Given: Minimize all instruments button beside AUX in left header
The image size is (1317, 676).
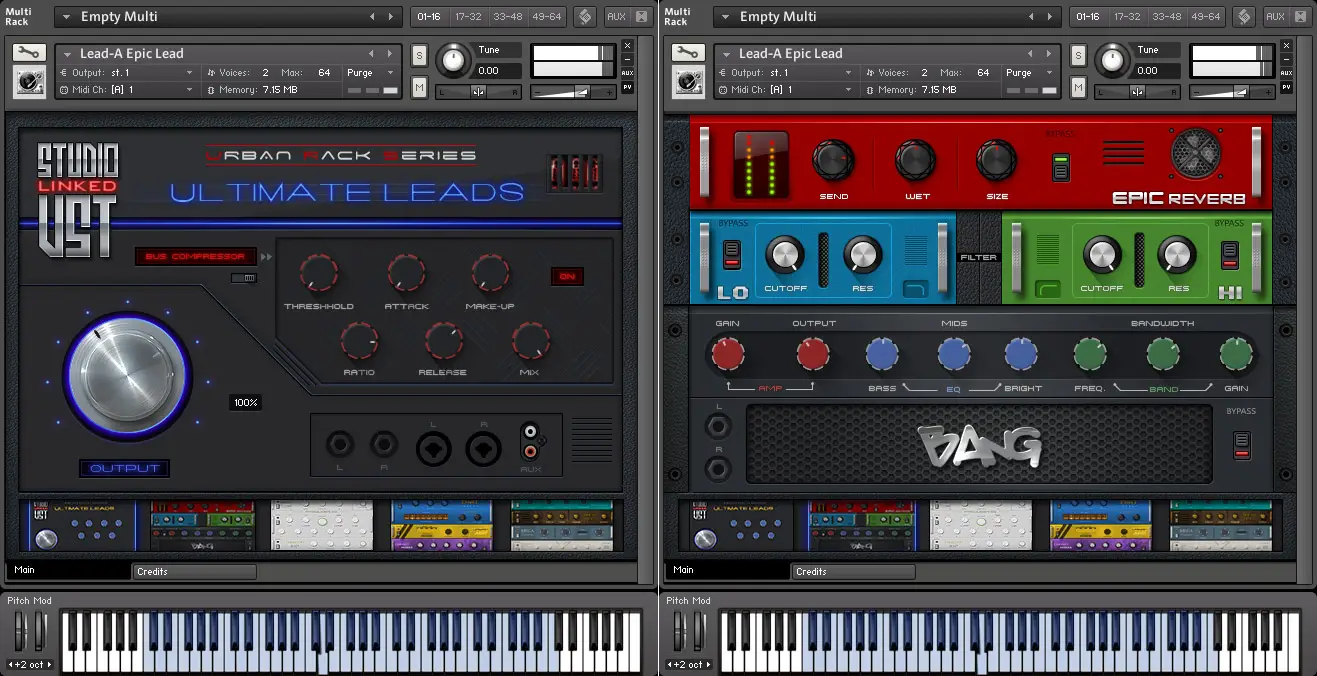Looking at the screenshot, I should tap(640, 17).
